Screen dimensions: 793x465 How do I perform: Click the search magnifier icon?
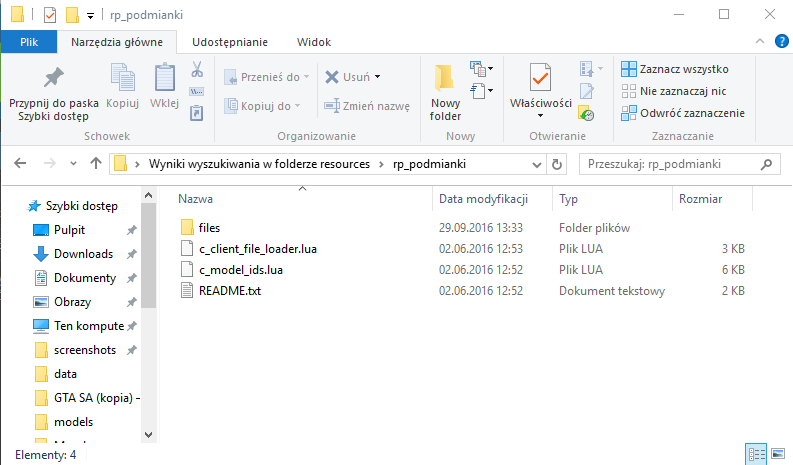767,164
